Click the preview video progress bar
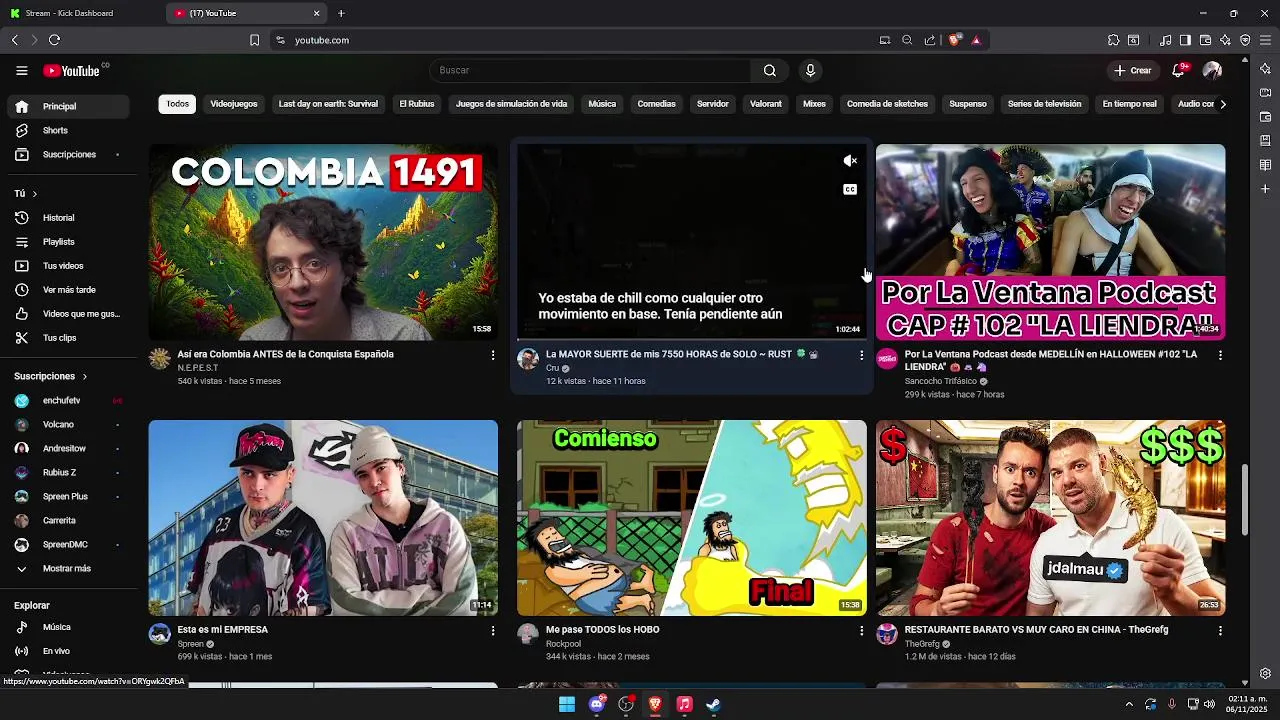The image size is (1280, 720). [x=691, y=340]
